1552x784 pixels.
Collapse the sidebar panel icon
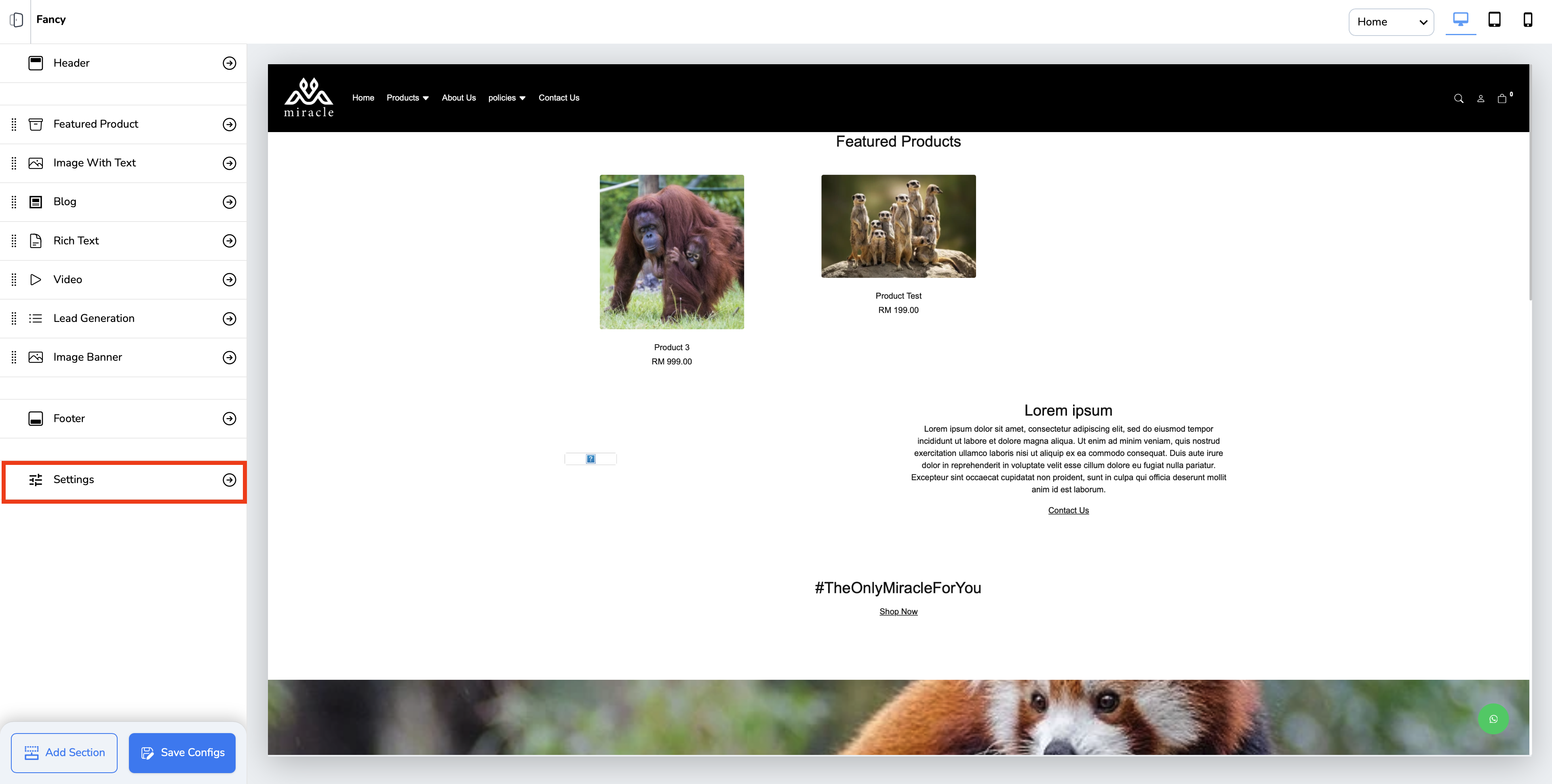16,20
